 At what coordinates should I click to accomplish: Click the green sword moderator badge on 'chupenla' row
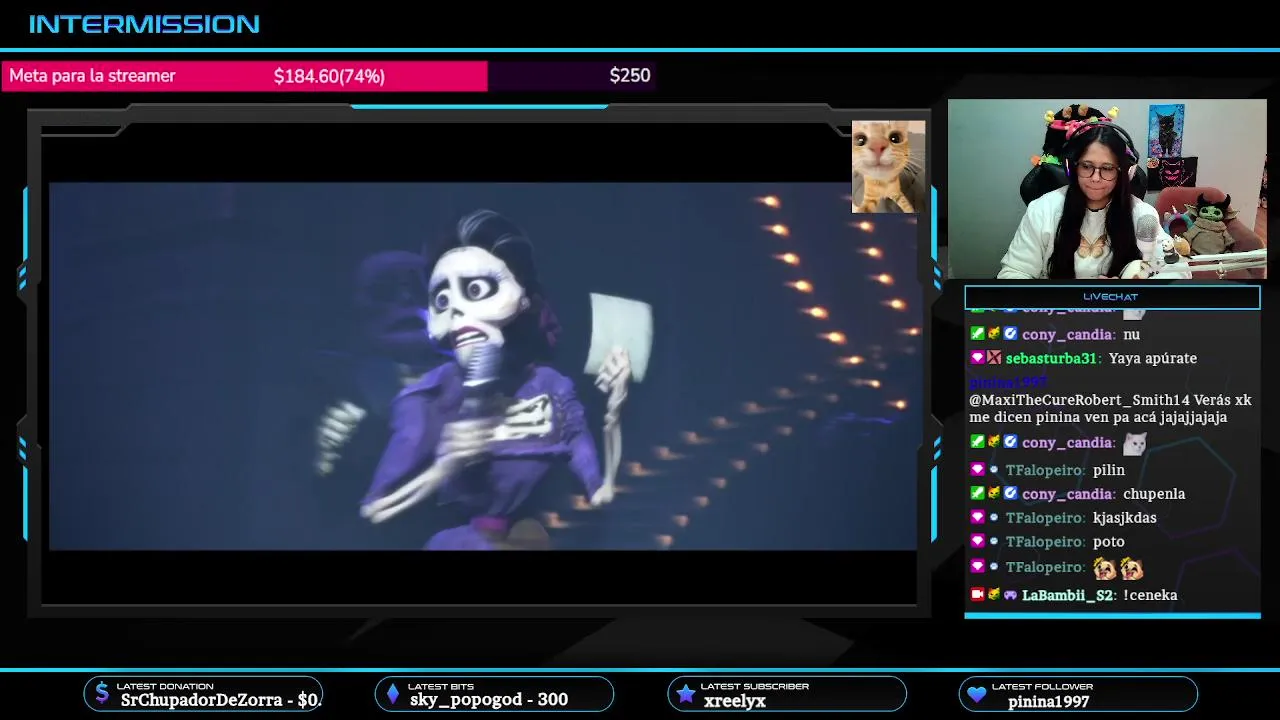coord(978,493)
